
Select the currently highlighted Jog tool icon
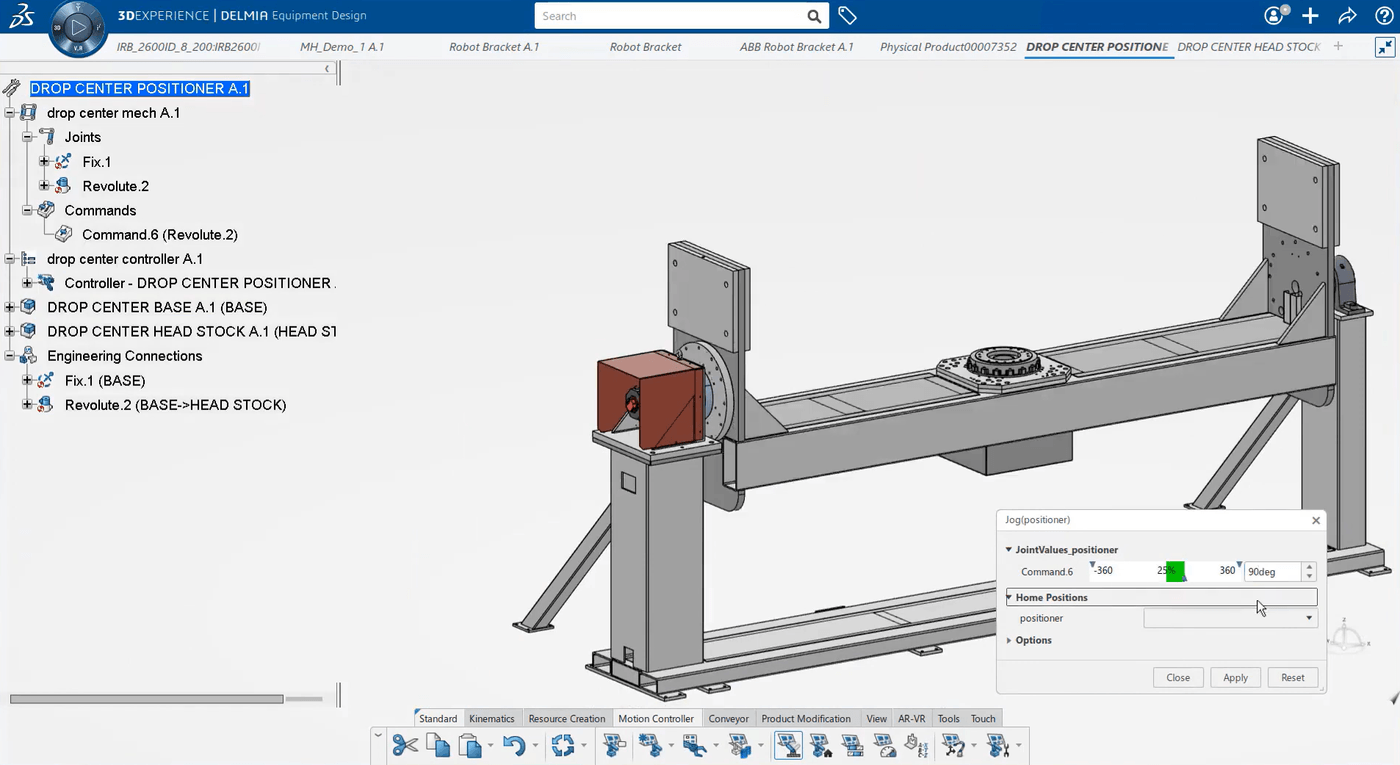pos(788,745)
